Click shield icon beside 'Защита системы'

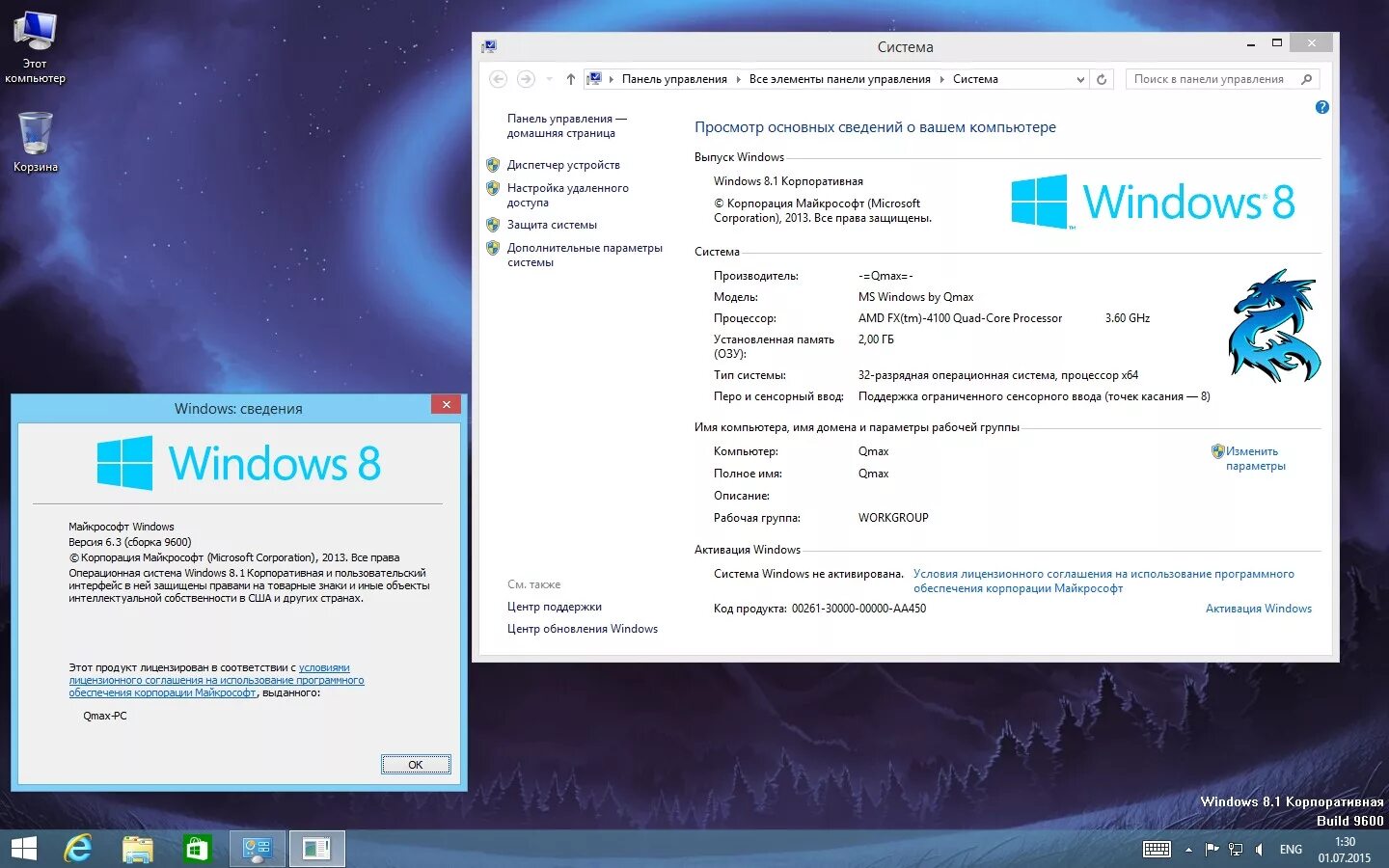coord(493,225)
